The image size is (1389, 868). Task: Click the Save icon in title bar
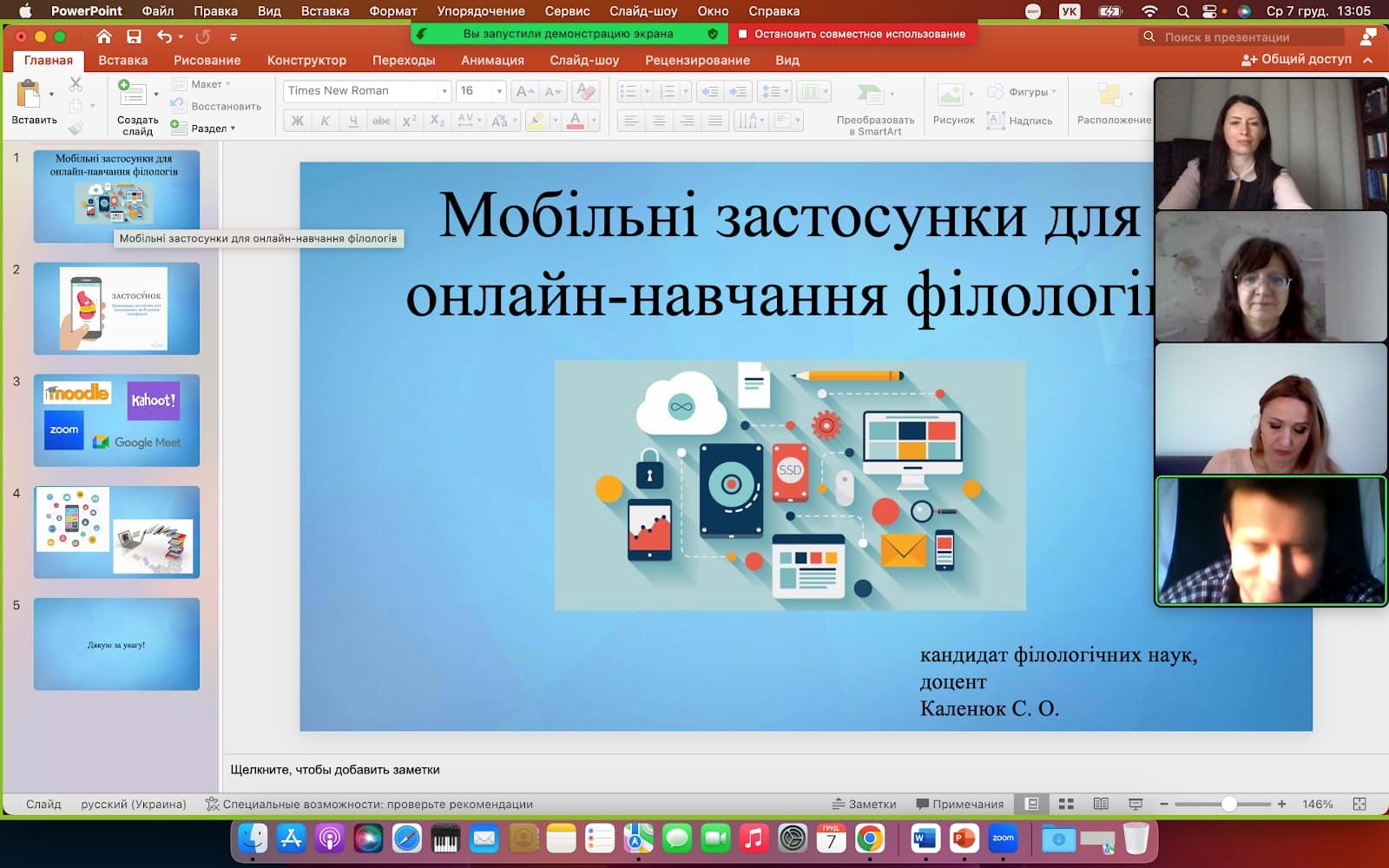point(134,36)
